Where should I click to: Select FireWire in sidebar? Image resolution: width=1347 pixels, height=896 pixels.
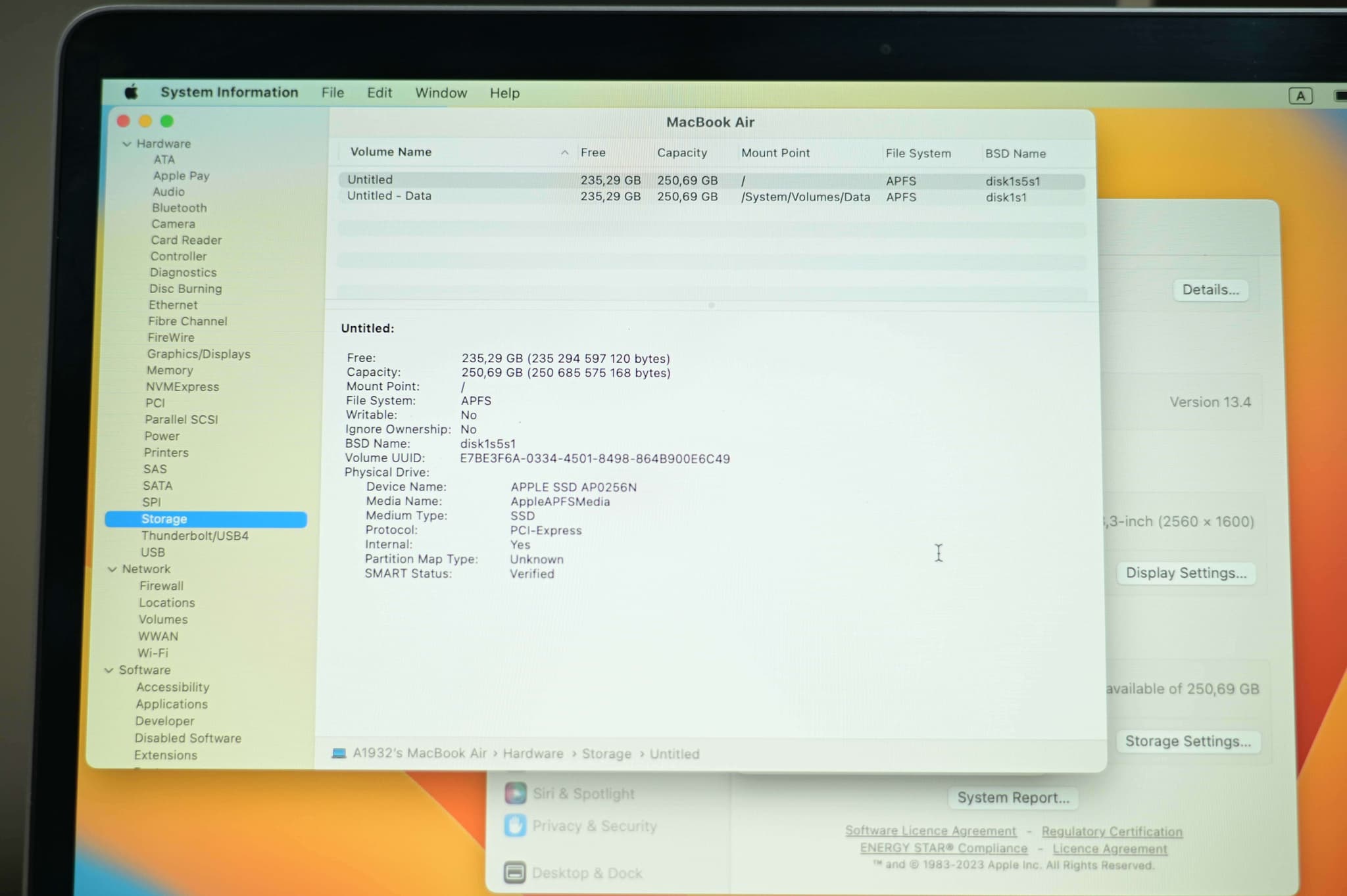click(x=171, y=337)
